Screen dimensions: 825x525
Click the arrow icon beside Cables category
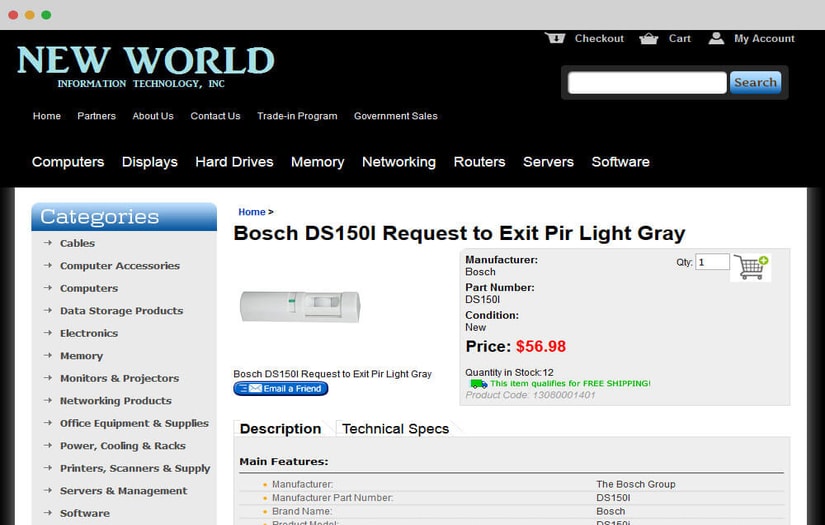click(x=48, y=243)
